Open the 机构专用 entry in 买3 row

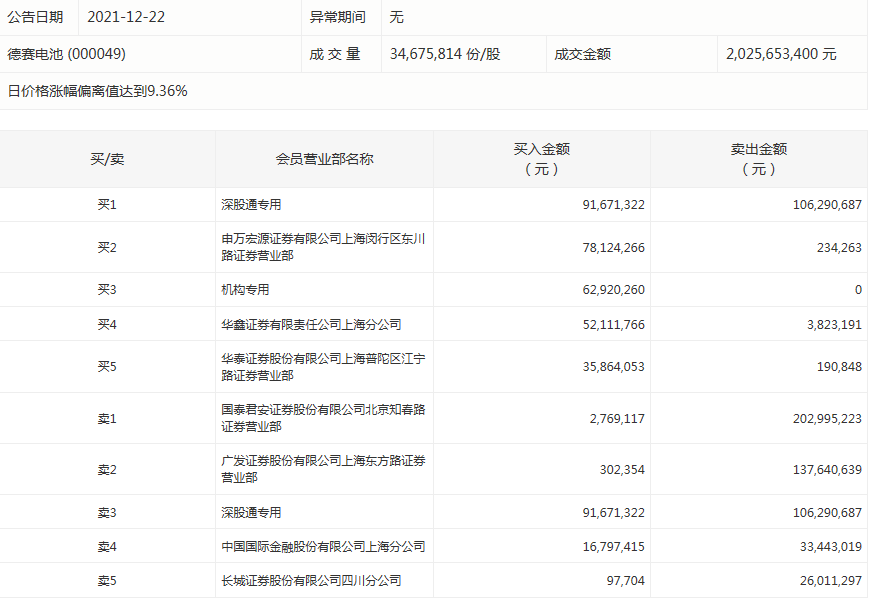pyautogui.click(x=245, y=290)
